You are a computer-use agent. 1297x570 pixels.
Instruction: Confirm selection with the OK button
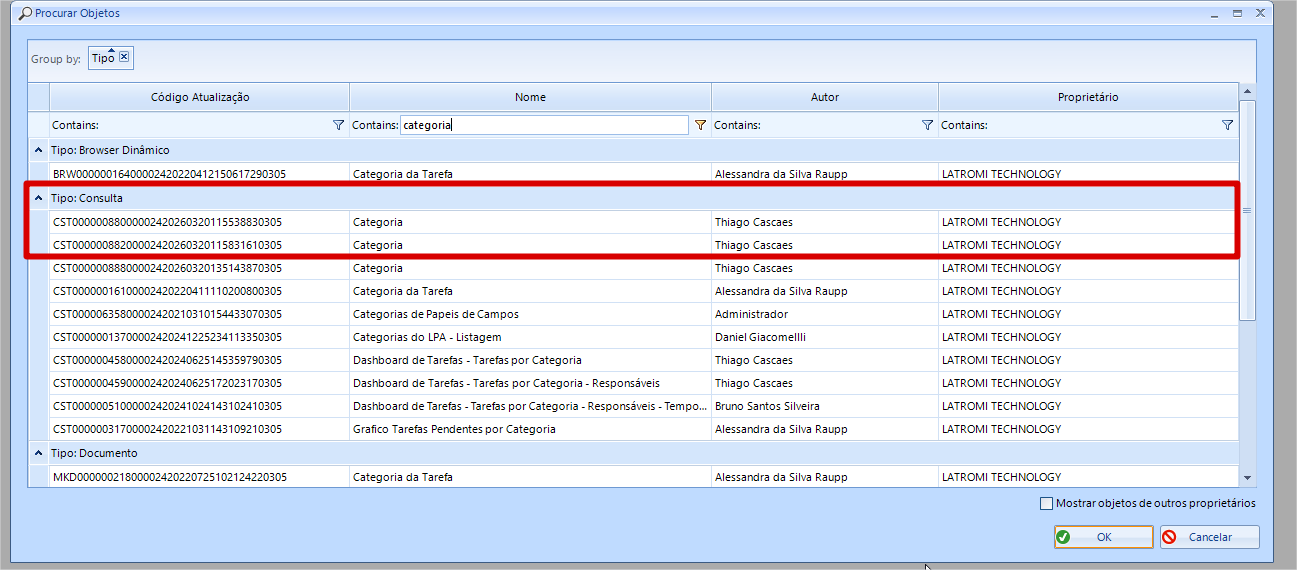[1103, 537]
